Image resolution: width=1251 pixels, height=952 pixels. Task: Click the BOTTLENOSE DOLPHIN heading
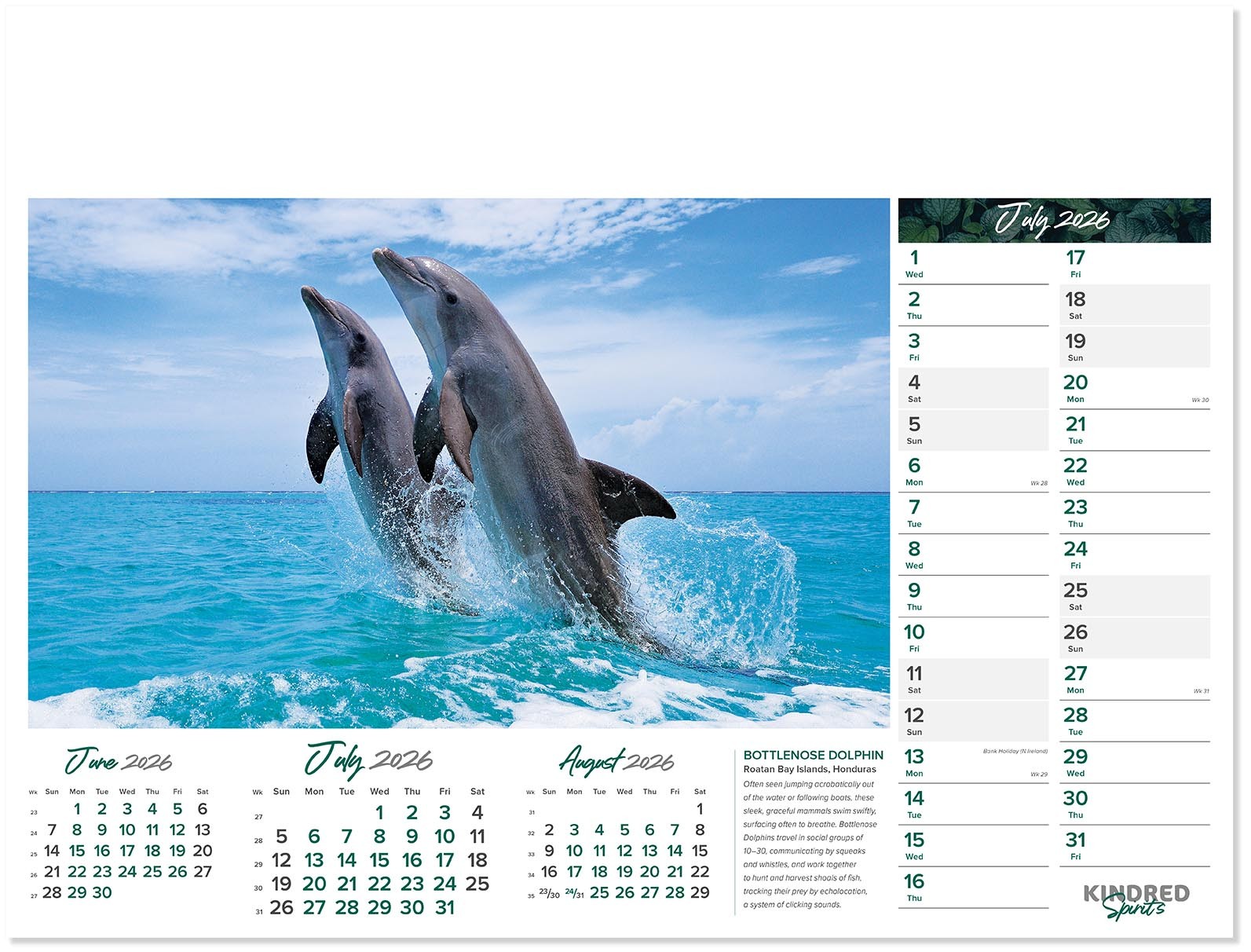point(813,755)
